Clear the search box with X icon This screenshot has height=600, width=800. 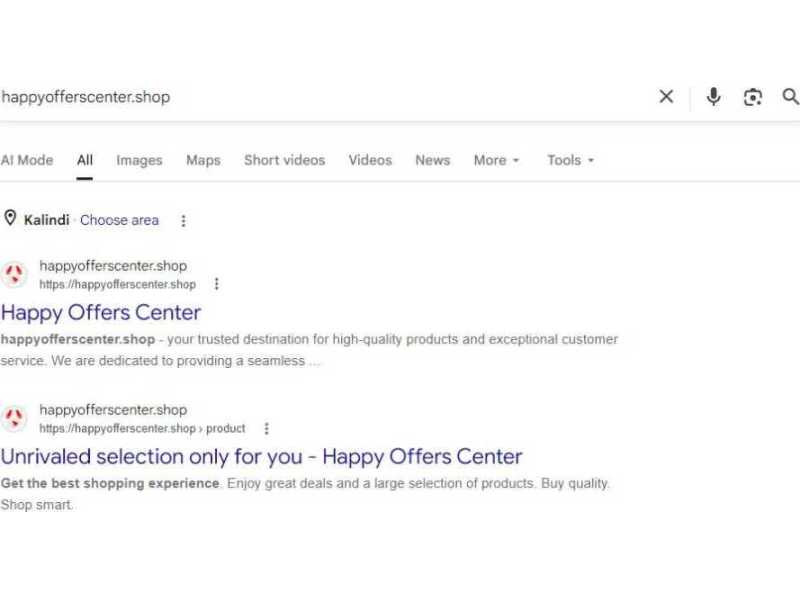(x=666, y=96)
